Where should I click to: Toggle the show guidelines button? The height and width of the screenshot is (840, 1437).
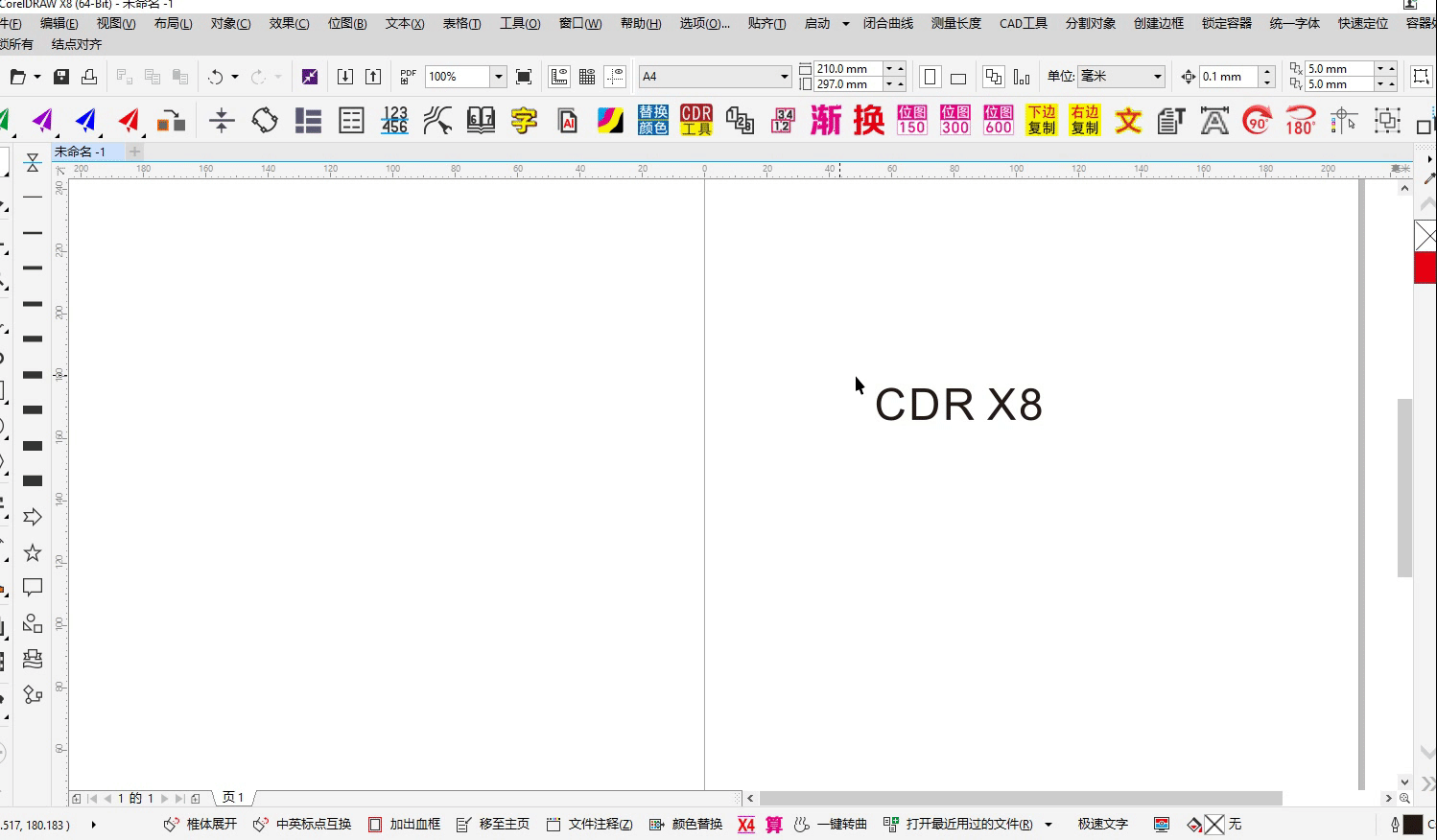(x=615, y=77)
